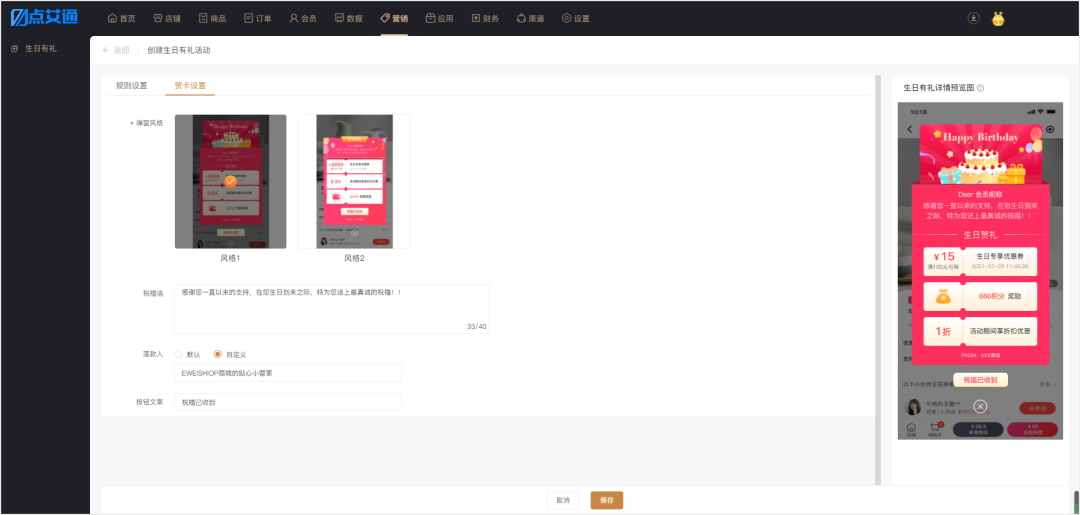Click the 点艾通 logo
This screenshot has width=1080, height=515.
pyautogui.click(x=45, y=18)
